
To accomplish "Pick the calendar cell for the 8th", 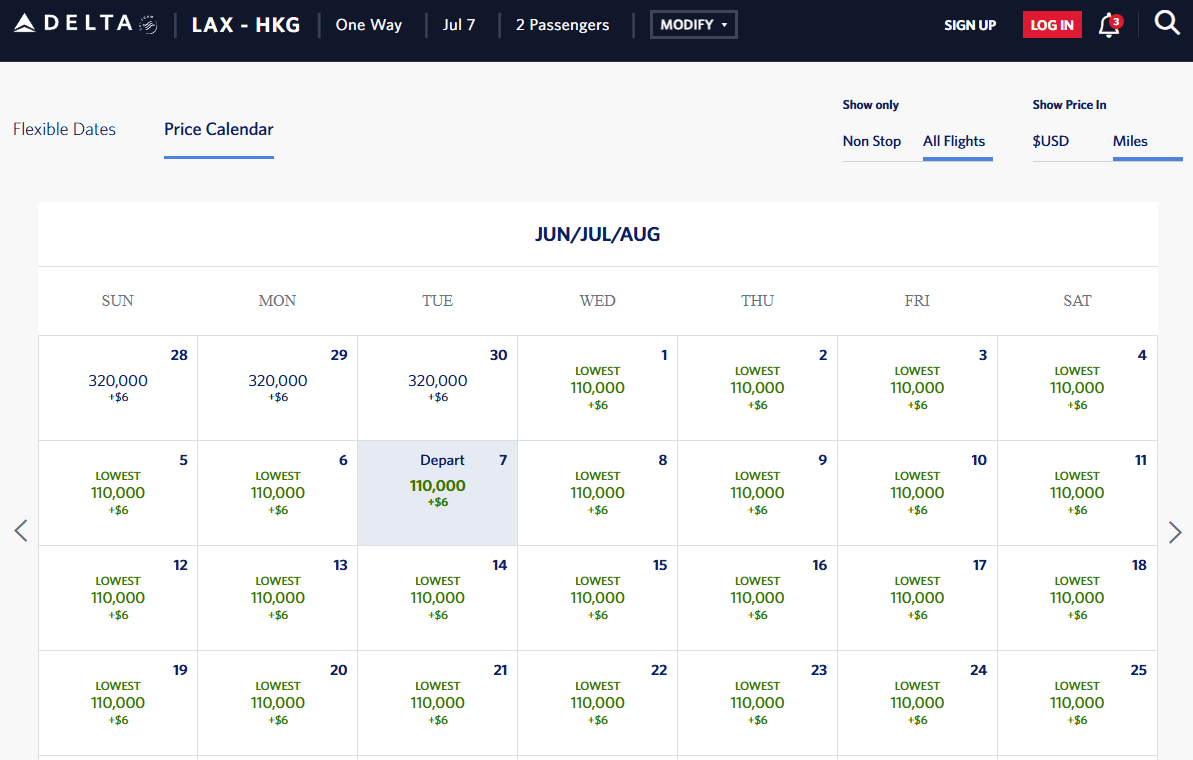I will point(597,493).
